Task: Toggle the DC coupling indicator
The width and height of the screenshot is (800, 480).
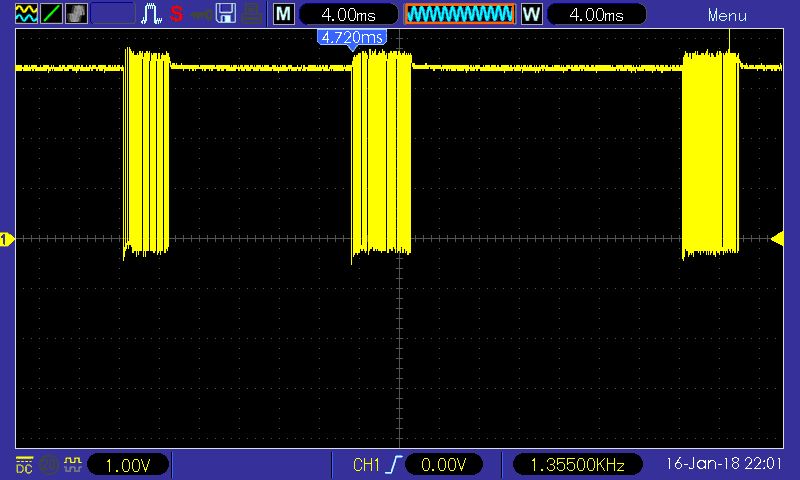Action: coord(24,465)
